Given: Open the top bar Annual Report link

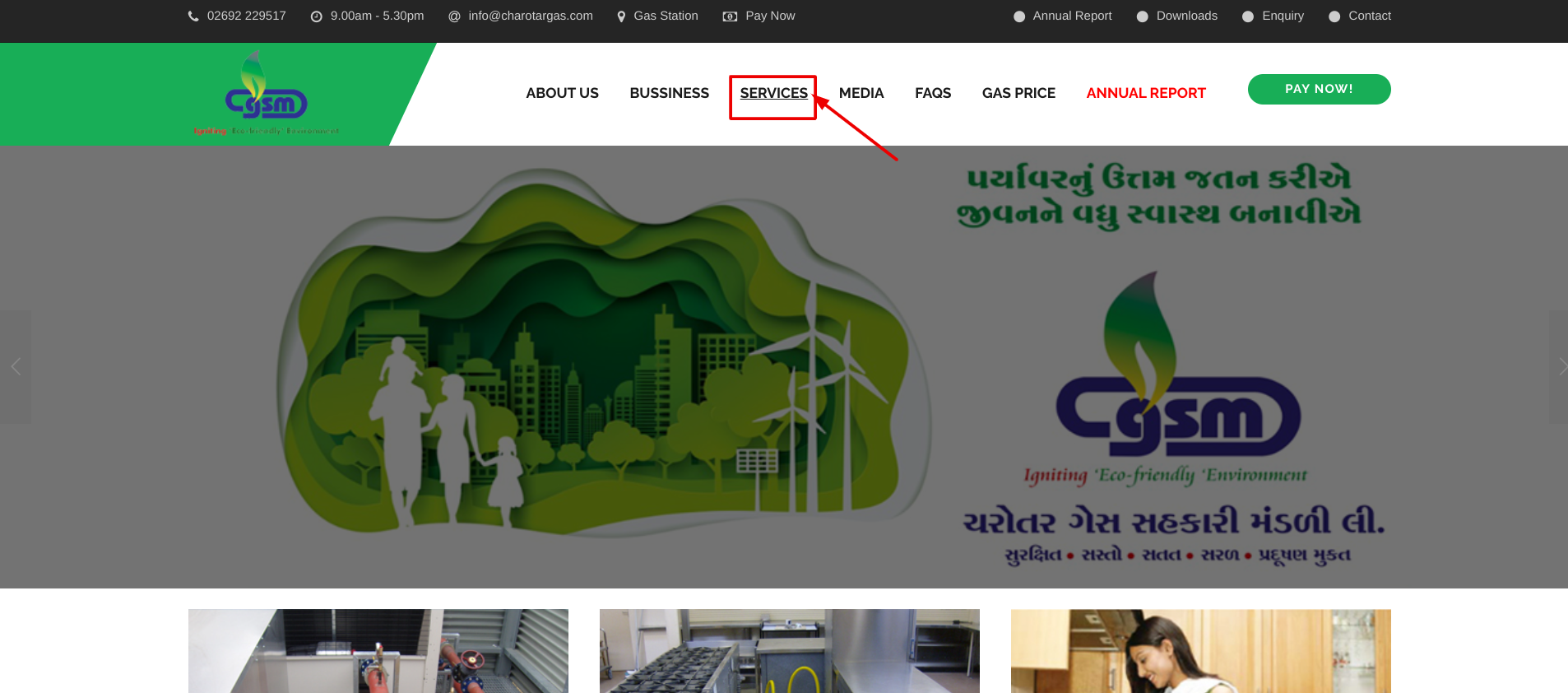Looking at the screenshot, I should click(1072, 16).
